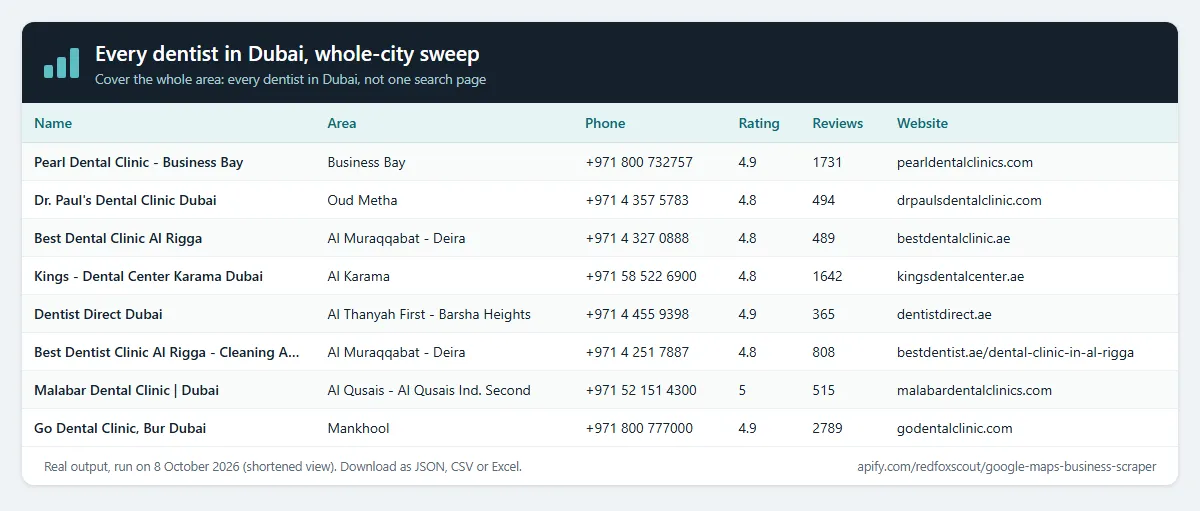Screen dimensions: 1200x511
Task: Click phone number +971 4 455 9398
Action: click(x=637, y=314)
